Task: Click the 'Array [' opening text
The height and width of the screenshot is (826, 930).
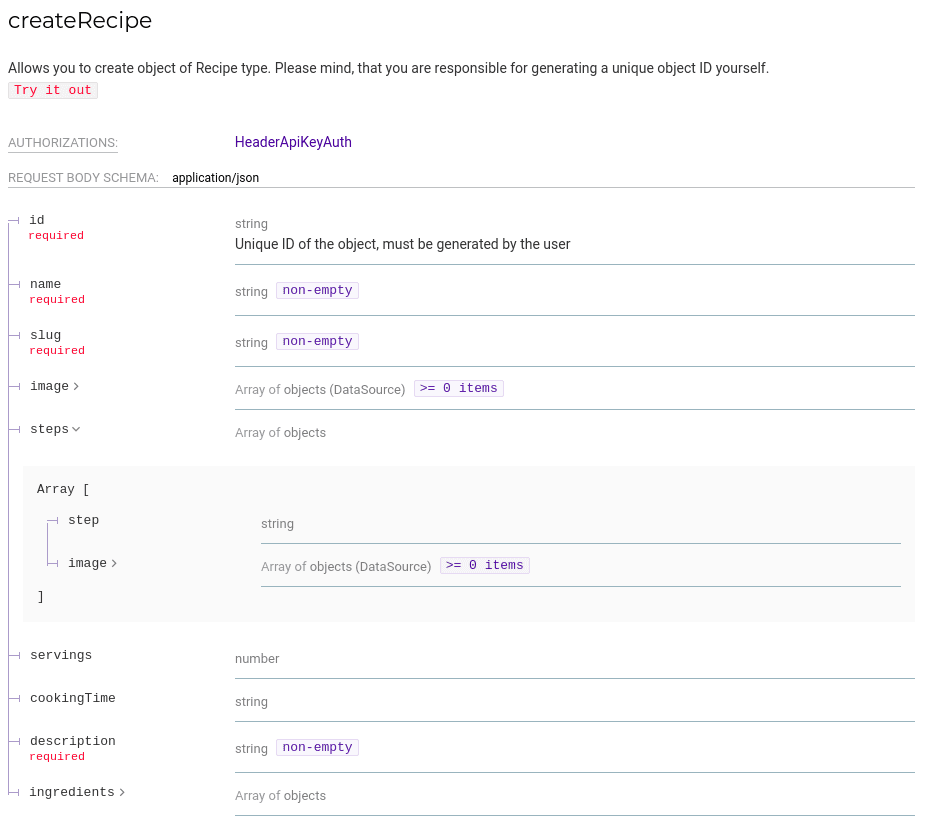Action: coord(63,489)
